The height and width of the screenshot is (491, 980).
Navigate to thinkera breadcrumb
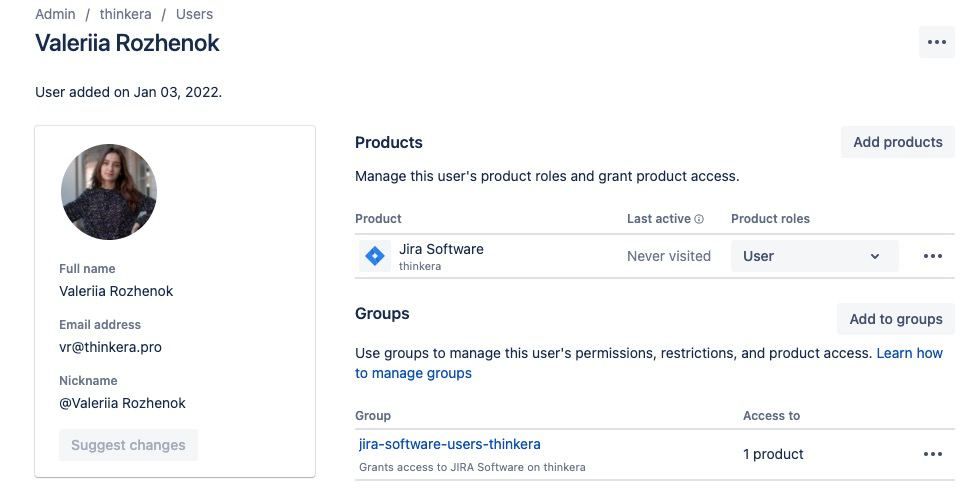[x=124, y=14]
